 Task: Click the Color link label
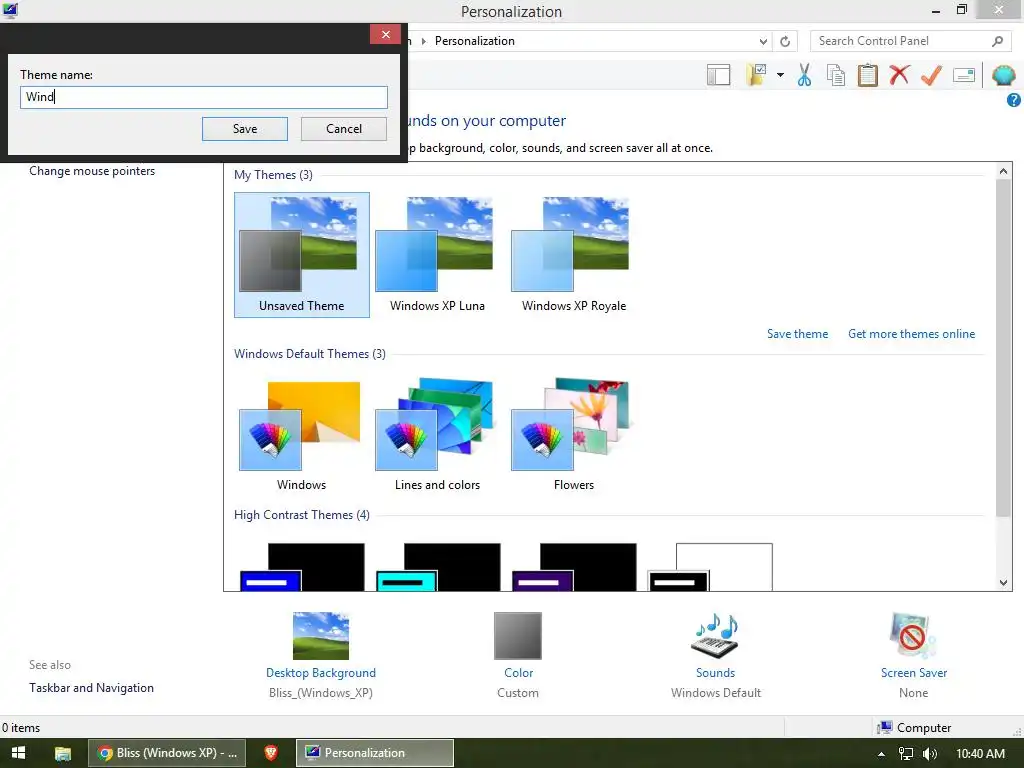(519, 673)
